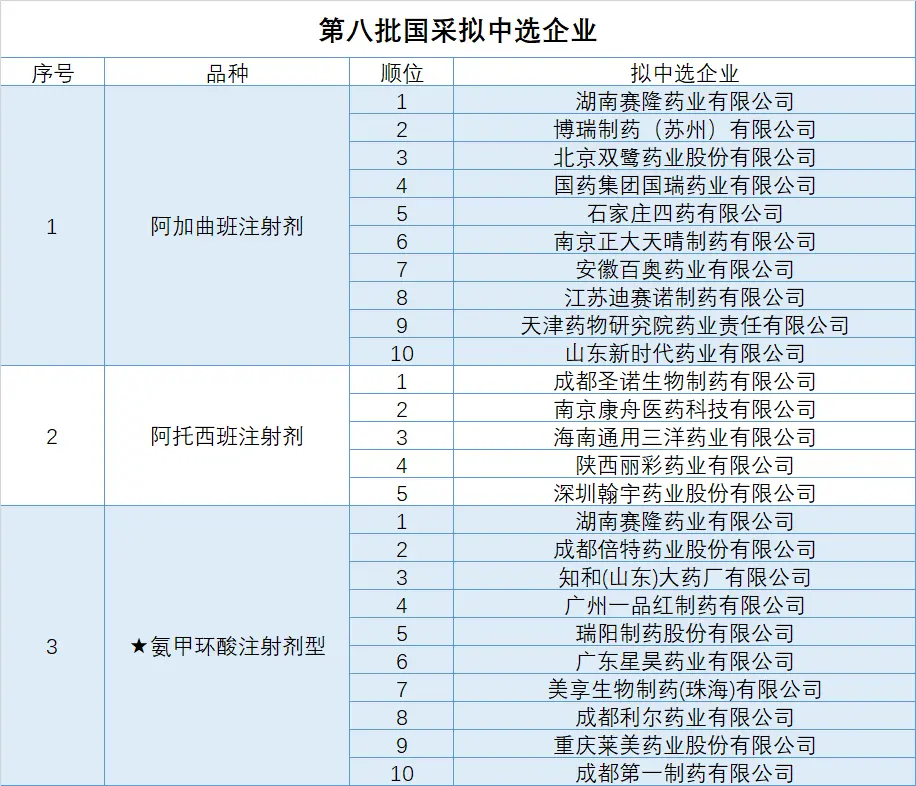Click 瑞阳制药股份有限公司
Image resolution: width=916 pixels, height=786 pixels.
(685, 633)
